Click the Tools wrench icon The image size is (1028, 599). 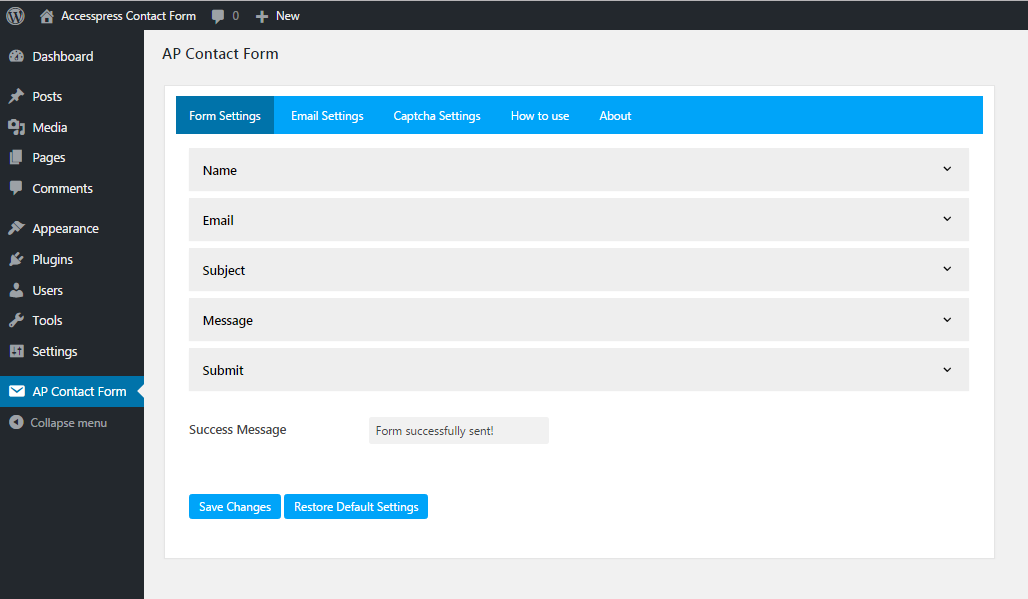click(x=16, y=320)
